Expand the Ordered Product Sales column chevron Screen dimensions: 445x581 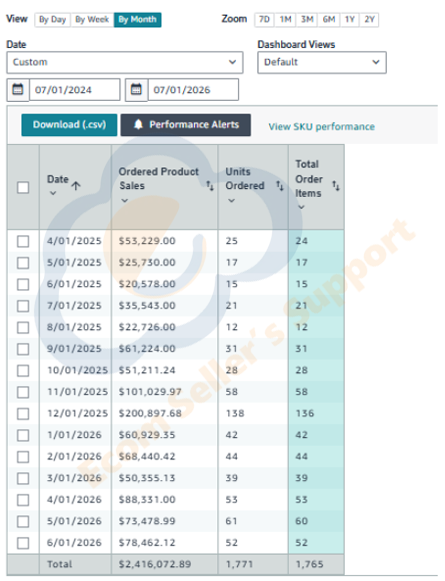coord(125,201)
